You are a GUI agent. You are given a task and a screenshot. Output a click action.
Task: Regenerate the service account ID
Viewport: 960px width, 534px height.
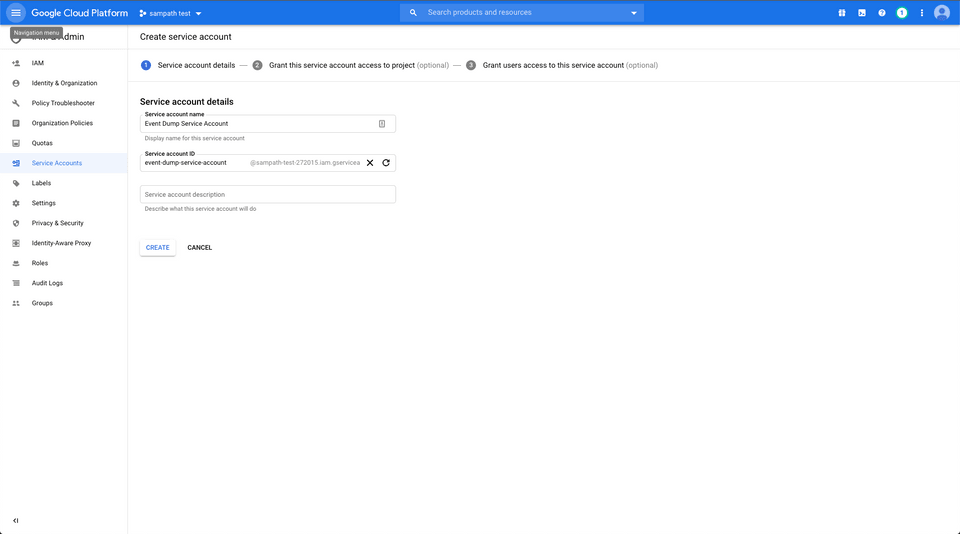[x=386, y=163]
